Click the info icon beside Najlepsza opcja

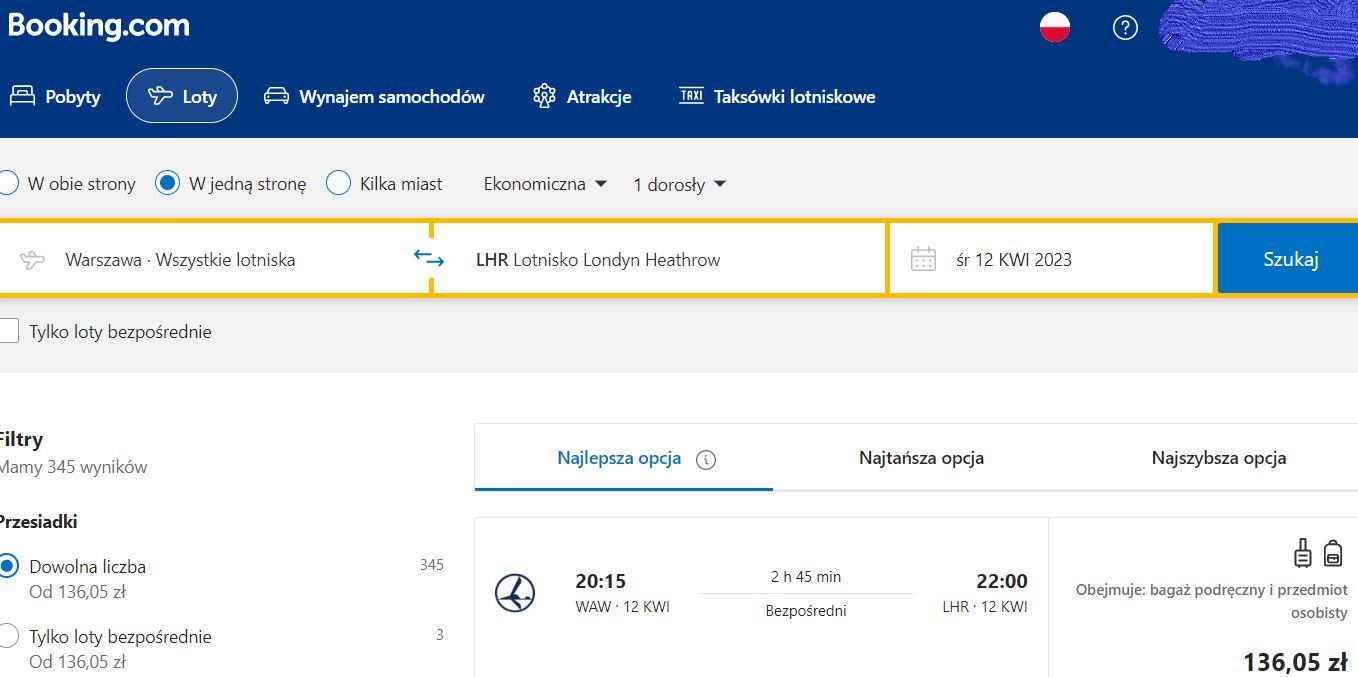[x=706, y=460]
